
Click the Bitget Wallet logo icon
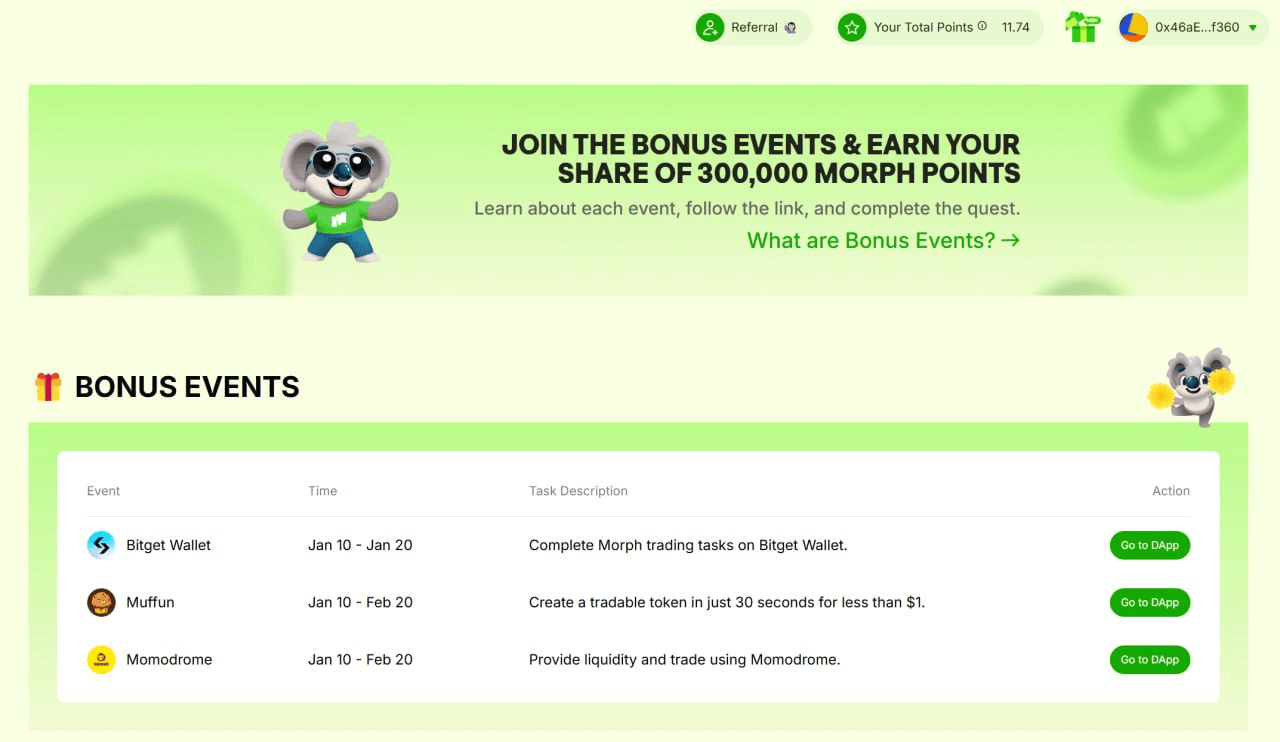point(101,545)
